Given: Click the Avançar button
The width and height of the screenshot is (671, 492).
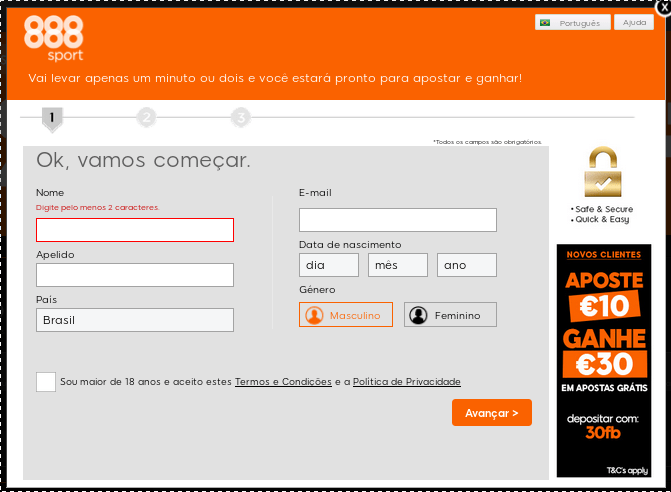Looking at the screenshot, I should tap(492, 413).
